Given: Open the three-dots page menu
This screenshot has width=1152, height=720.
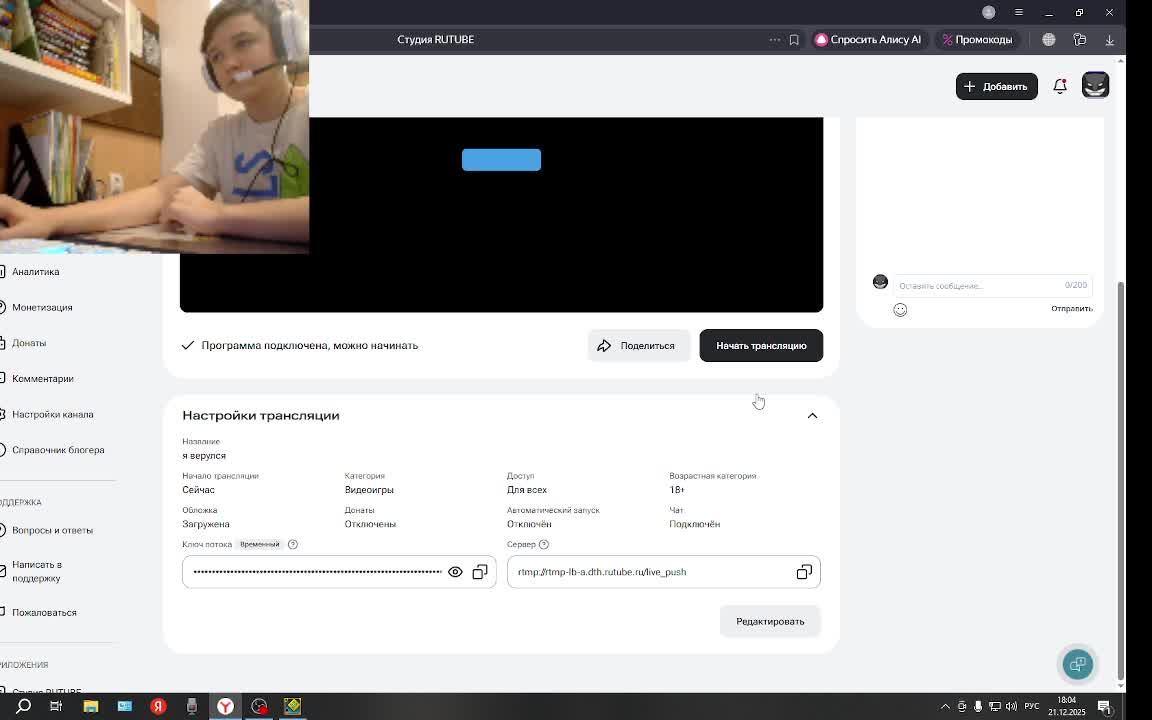Looking at the screenshot, I should click(x=774, y=40).
